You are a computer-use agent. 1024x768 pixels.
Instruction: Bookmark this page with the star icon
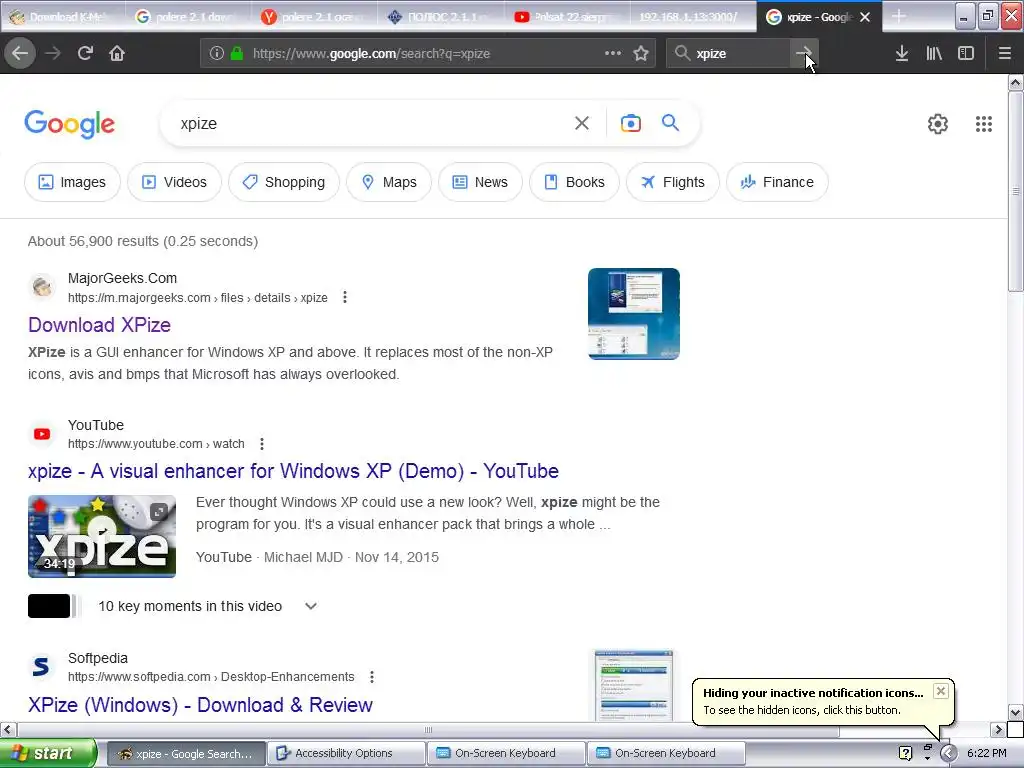pyautogui.click(x=641, y=53)
